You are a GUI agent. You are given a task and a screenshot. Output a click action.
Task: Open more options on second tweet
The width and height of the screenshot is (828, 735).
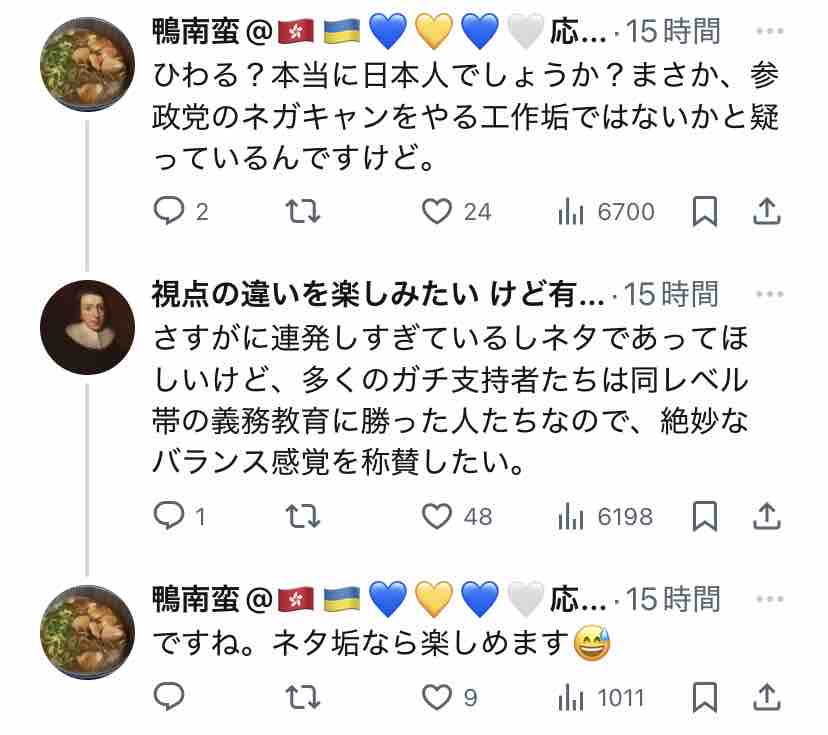point(769,294)
